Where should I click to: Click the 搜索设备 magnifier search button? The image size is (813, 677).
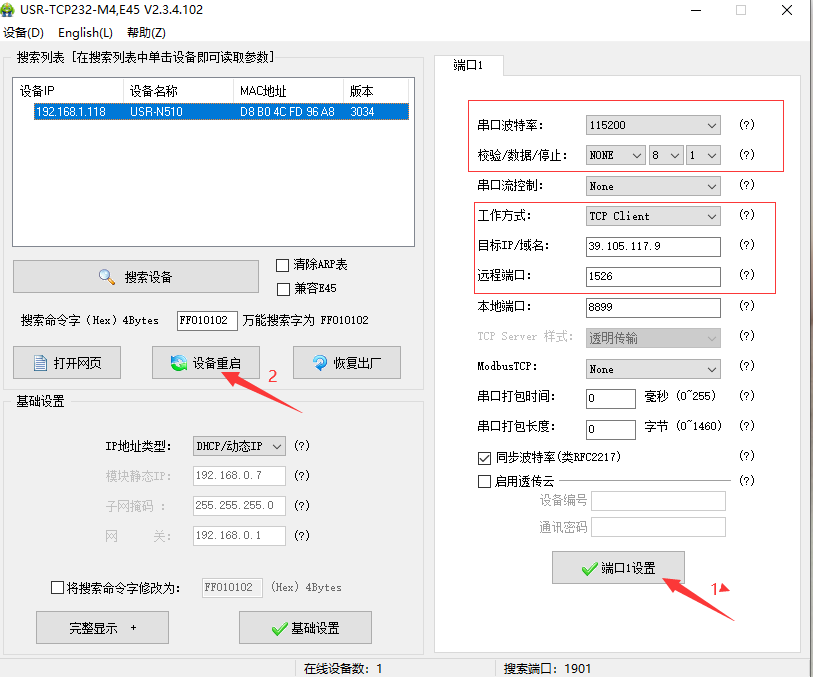tap(135, 277)
